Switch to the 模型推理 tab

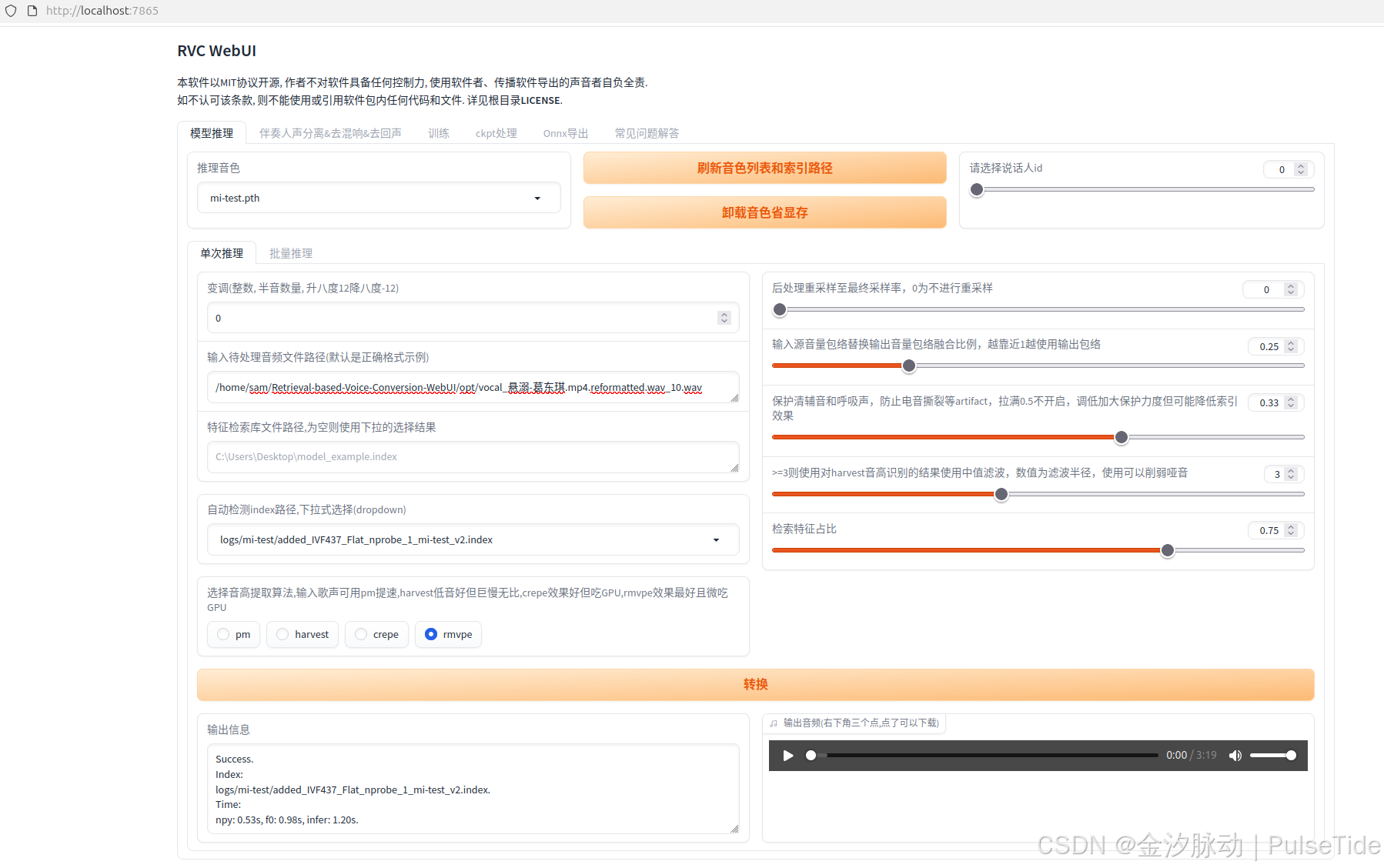pyautogui.click(x=212, y=133)
